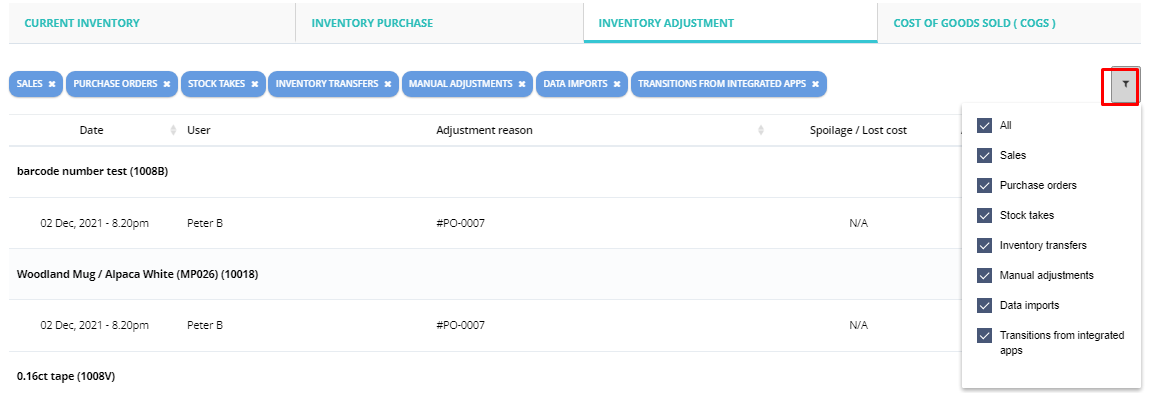This screenshot has width=1150, height=393.
Task: Uncheck the Sales checkbox in filter list
Action: (x=984, y=155)
